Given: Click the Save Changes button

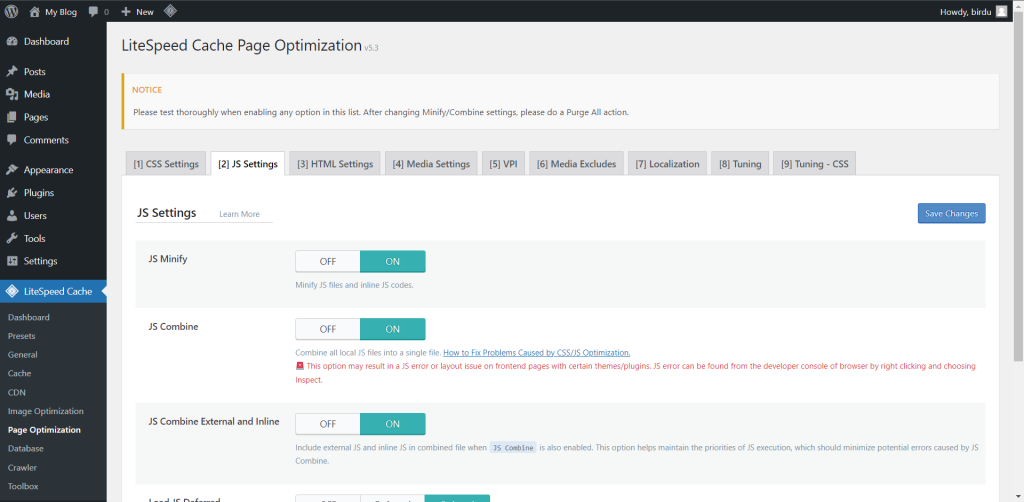Looking at the screenshot, I should click(x=952, y=213).
